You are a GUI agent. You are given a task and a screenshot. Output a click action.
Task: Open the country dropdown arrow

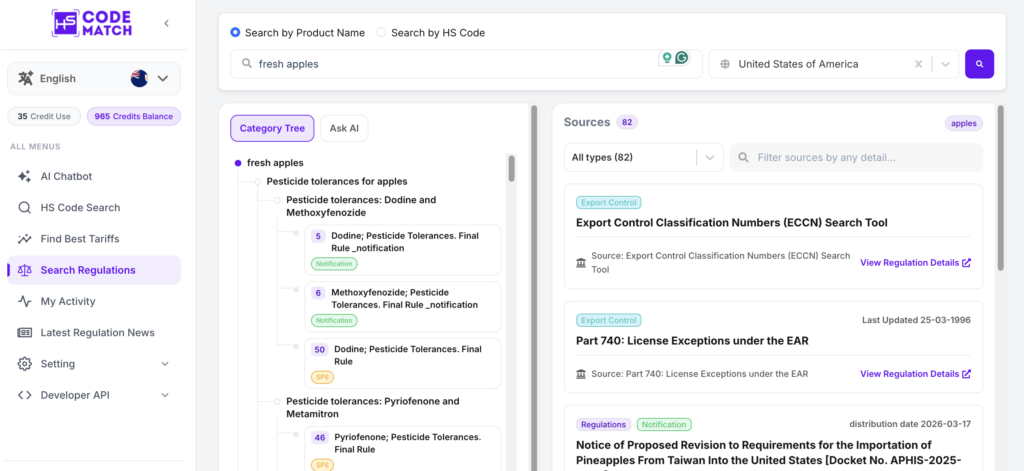[x=945, y=64]
